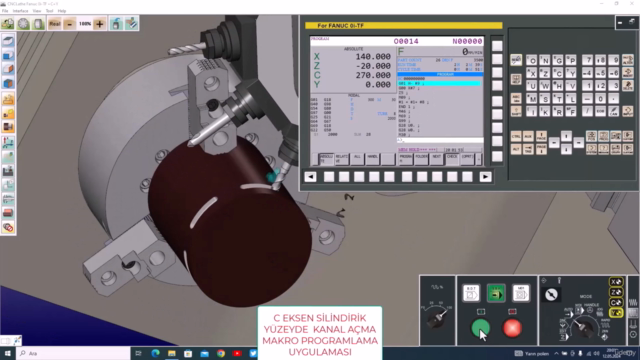Click the PROG function key
This screenshot has height=360, width=640.
coord(603,136)
